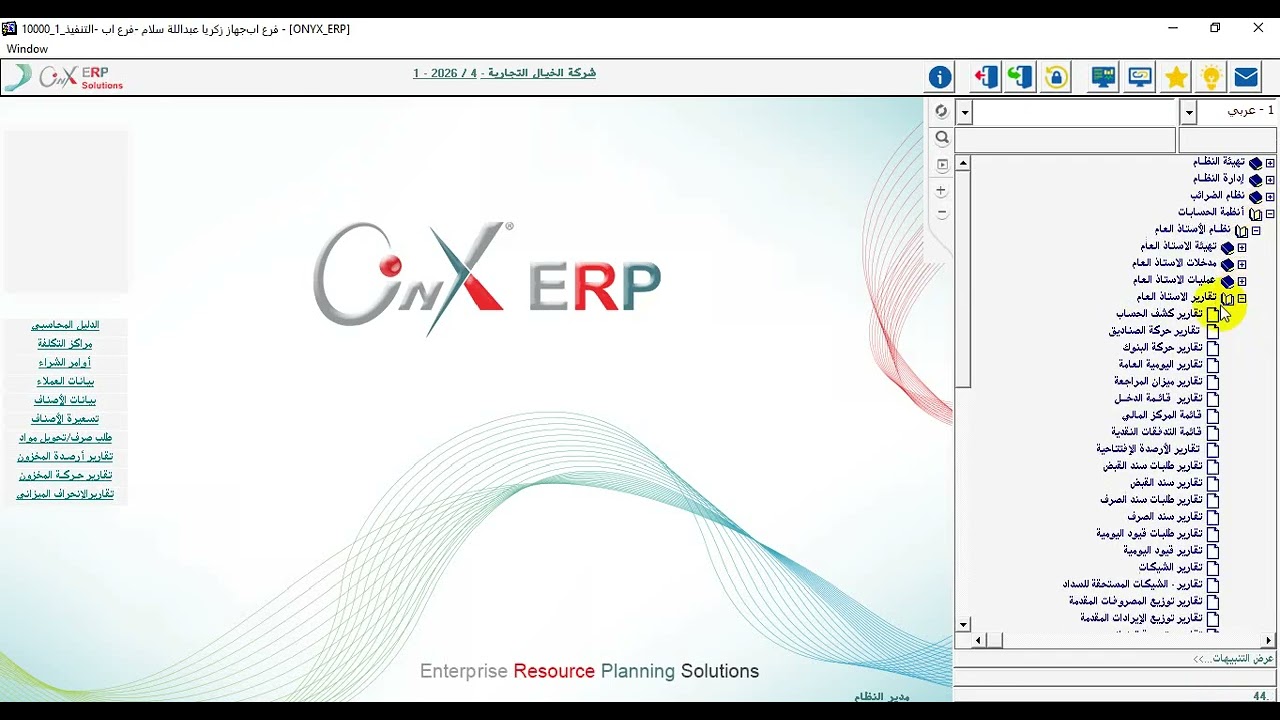Click the book icon of مدخلات الاستاذ العام

click(x=1227, y=264)
